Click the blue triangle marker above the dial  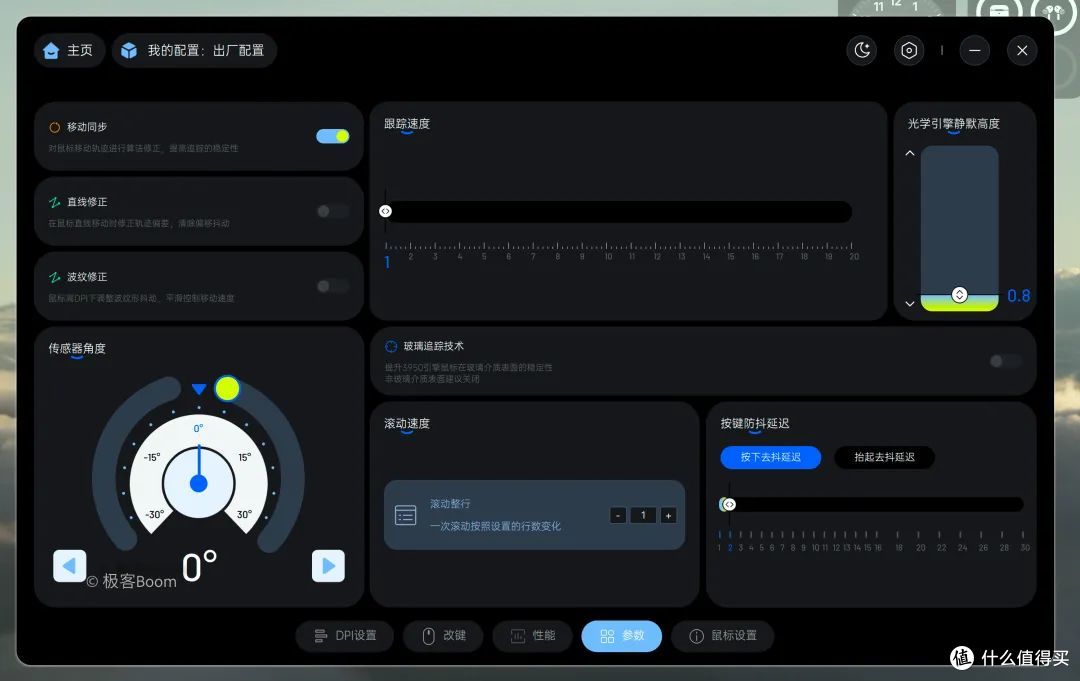pos(199,389)
